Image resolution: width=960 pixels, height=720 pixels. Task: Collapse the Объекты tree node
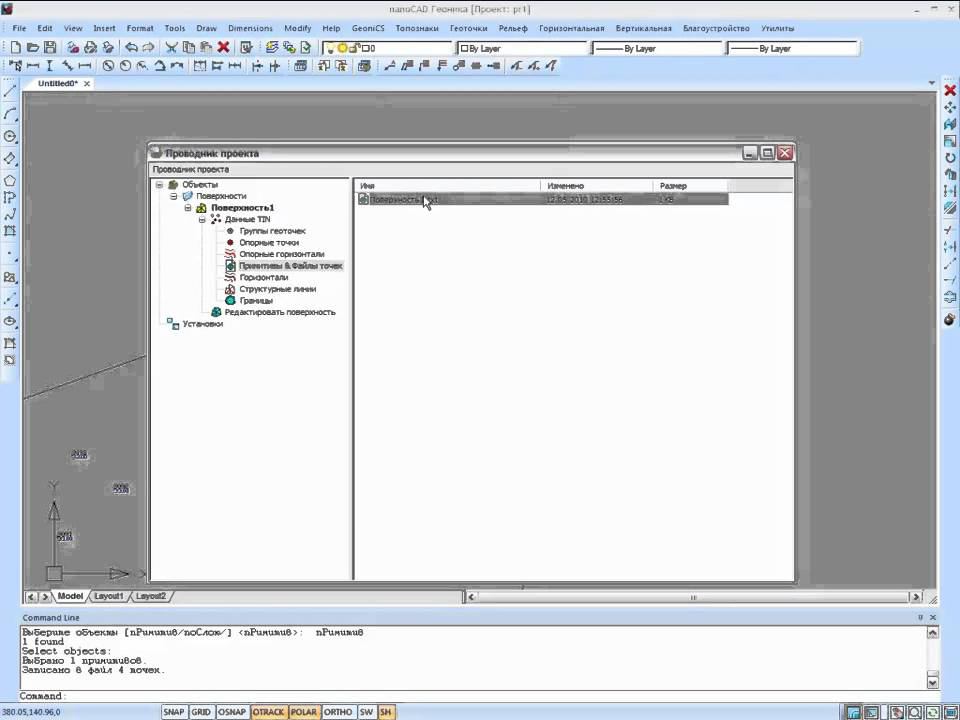(x=159, y=185)
